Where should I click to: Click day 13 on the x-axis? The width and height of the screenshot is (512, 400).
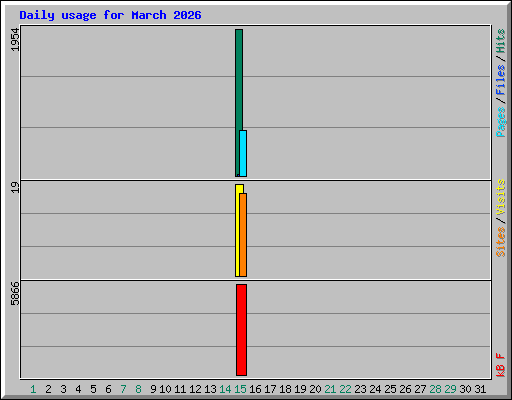pyautogui.click(x=210, y=389)
